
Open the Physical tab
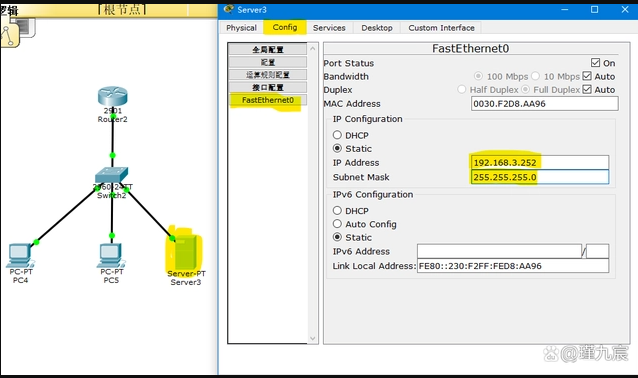pos(241,28)
